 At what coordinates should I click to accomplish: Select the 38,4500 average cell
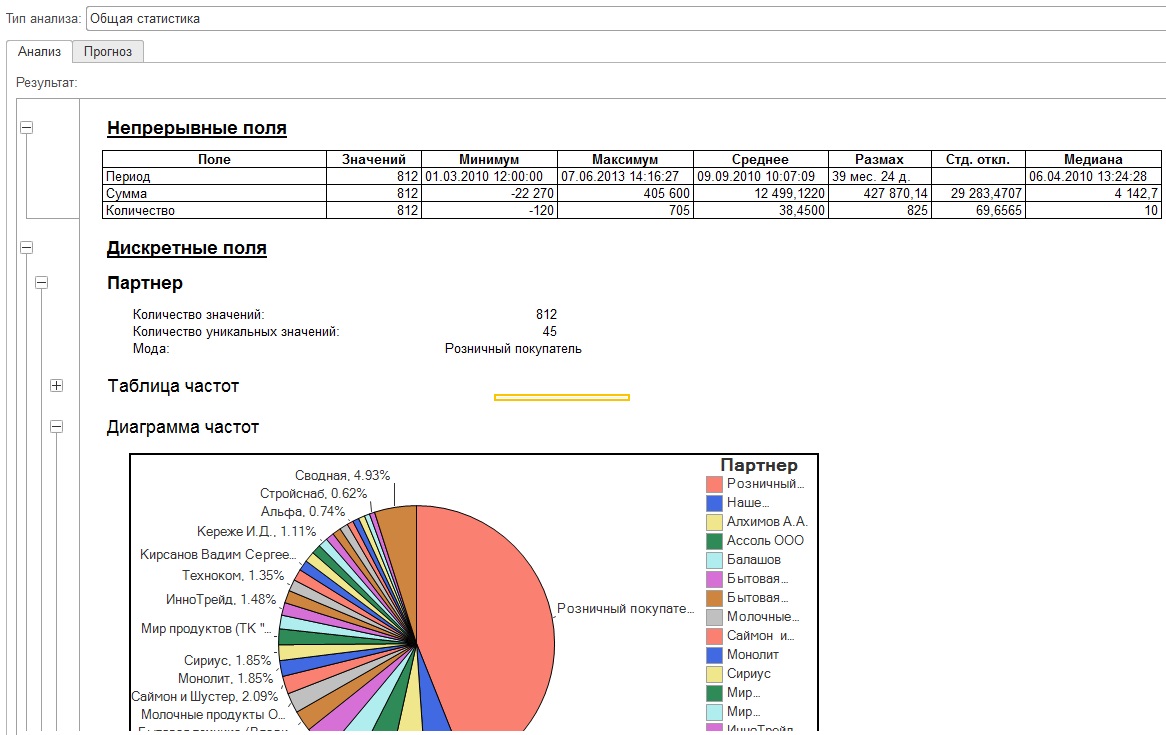point(761,211)
